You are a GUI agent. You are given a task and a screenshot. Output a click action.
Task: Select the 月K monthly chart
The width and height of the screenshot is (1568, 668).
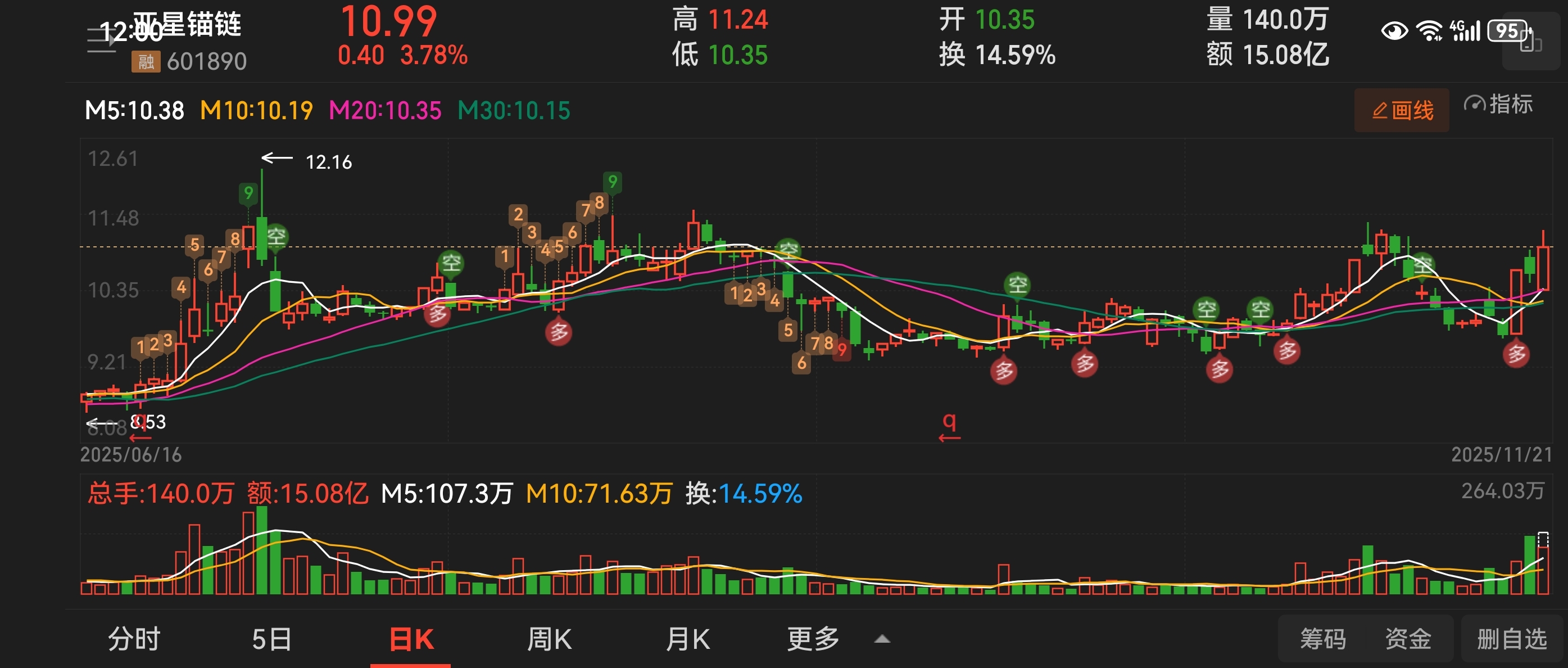coord(688,639)
